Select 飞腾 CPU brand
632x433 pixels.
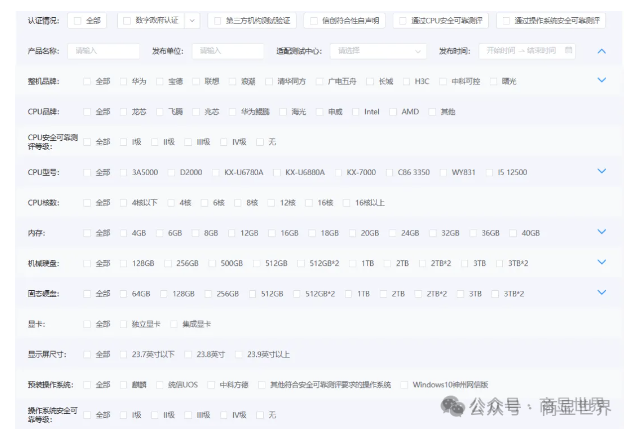click(x=160, y=112)
